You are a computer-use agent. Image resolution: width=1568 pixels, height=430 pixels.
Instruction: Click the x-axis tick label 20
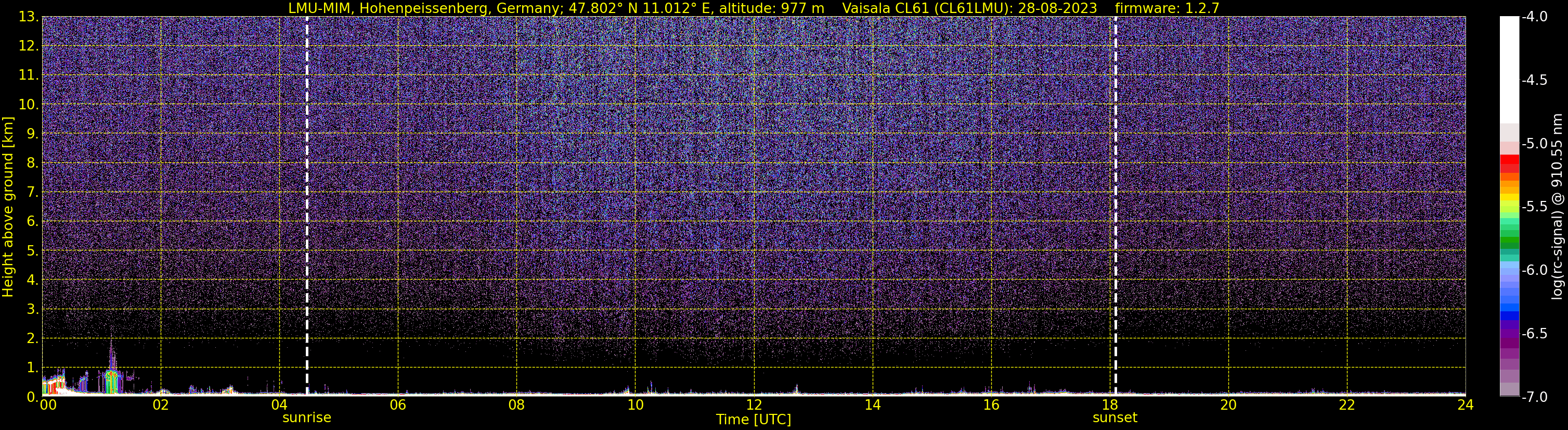pyautogui.click(x=1229, y=405)
